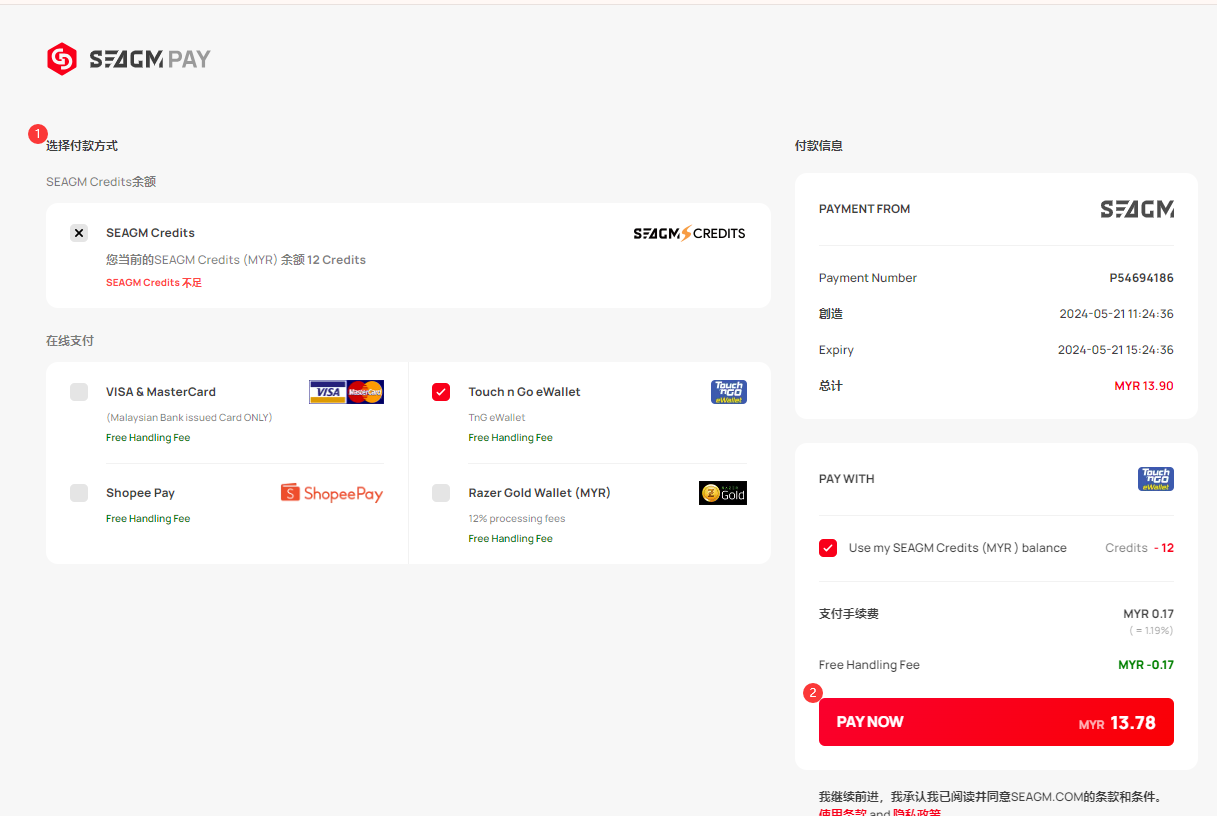Click the 付款信息 heading
Viewport: 1217px width, 816px height.
pos(819,146)
